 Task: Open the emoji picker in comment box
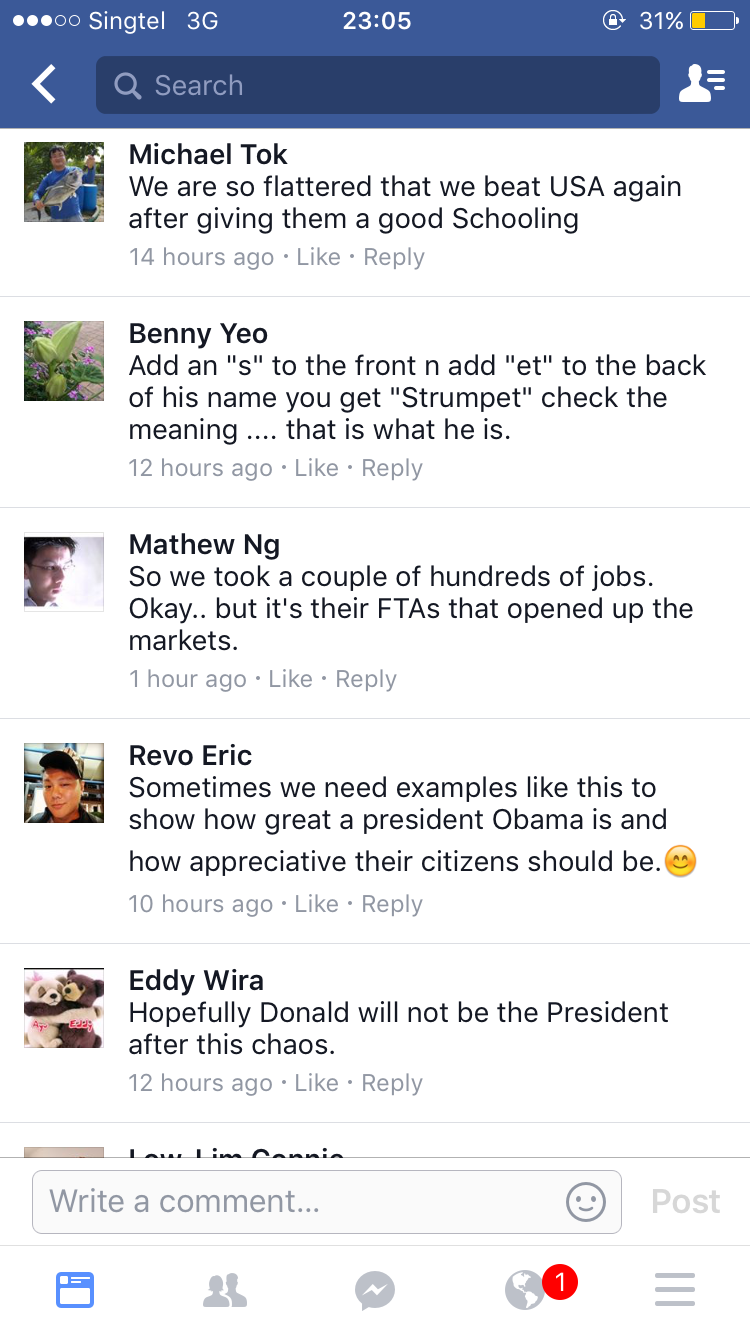pos(586,1201)
